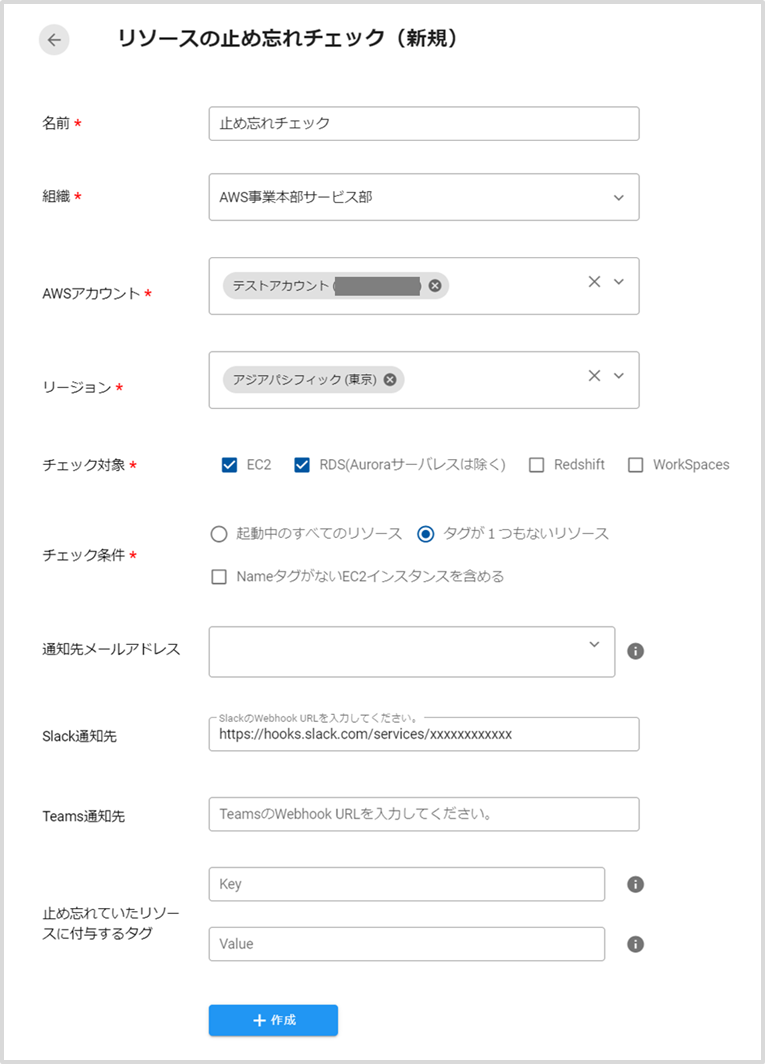Uncheck the EC2 checkbox

tap(230, 465)
